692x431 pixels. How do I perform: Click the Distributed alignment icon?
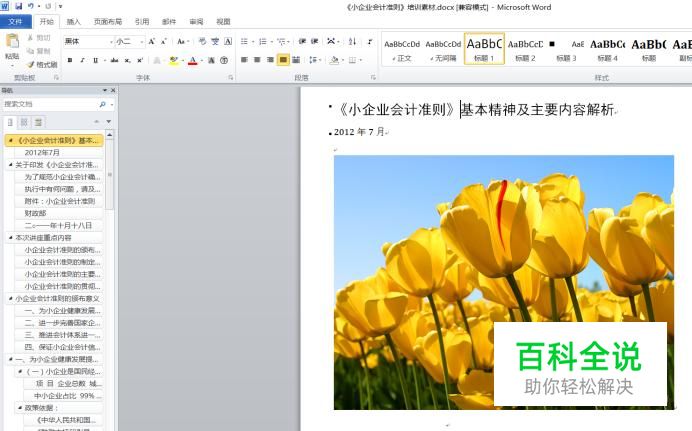pyautogui.click(x=296, y=60)
